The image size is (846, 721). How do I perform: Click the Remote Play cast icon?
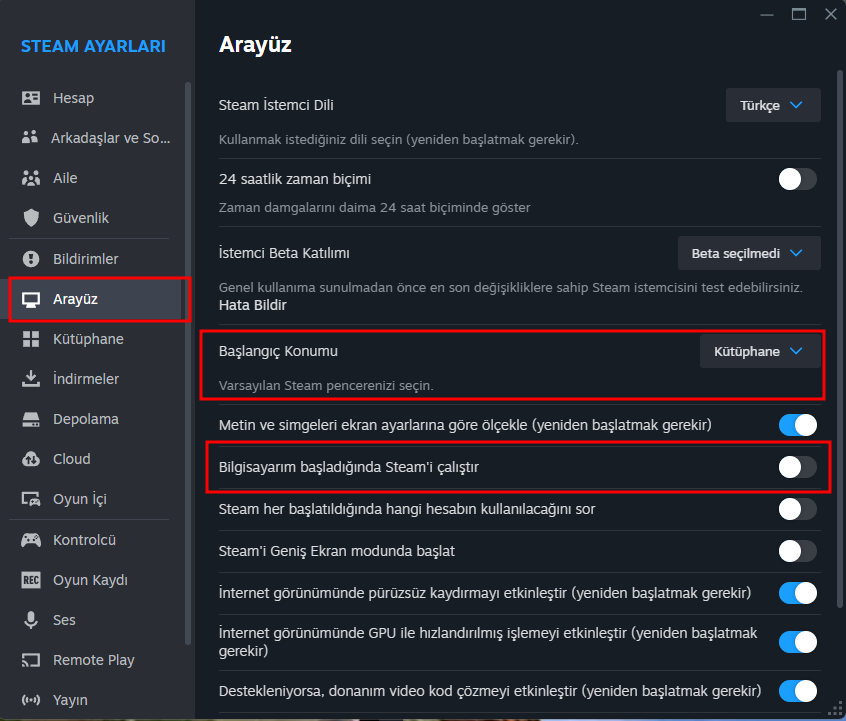click(x=31, y=660)
